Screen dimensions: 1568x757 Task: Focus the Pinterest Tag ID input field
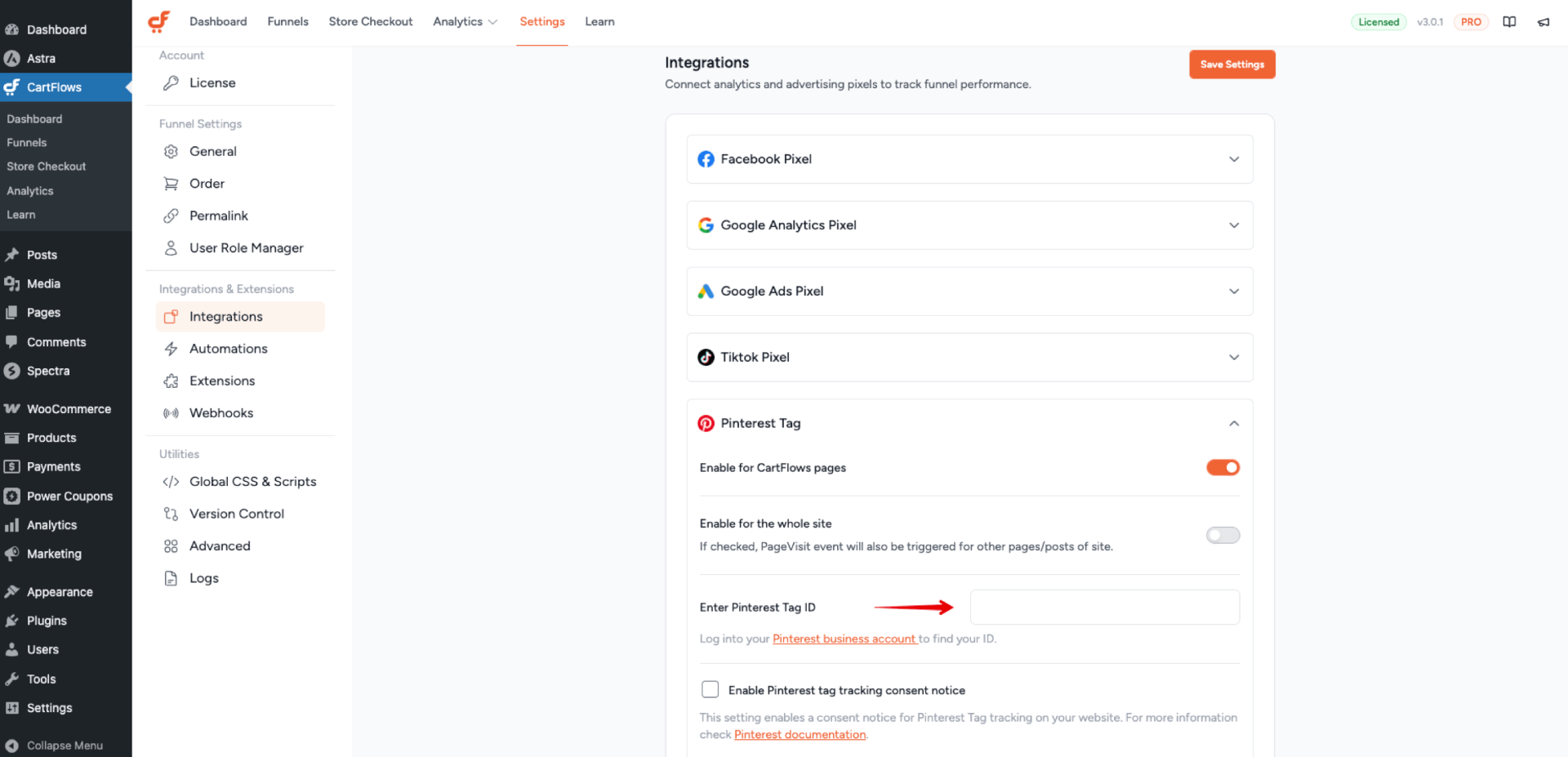(x=1104, y=608)
